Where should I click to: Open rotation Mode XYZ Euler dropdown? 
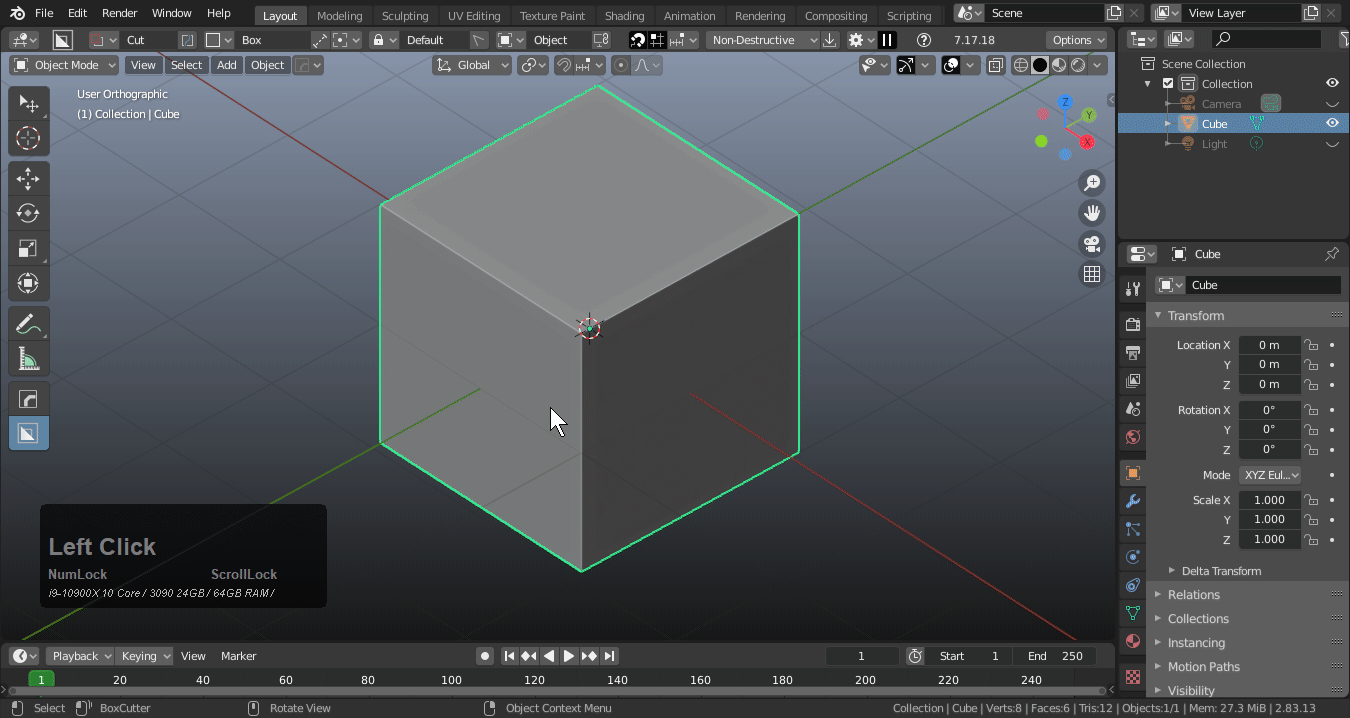1270,475
